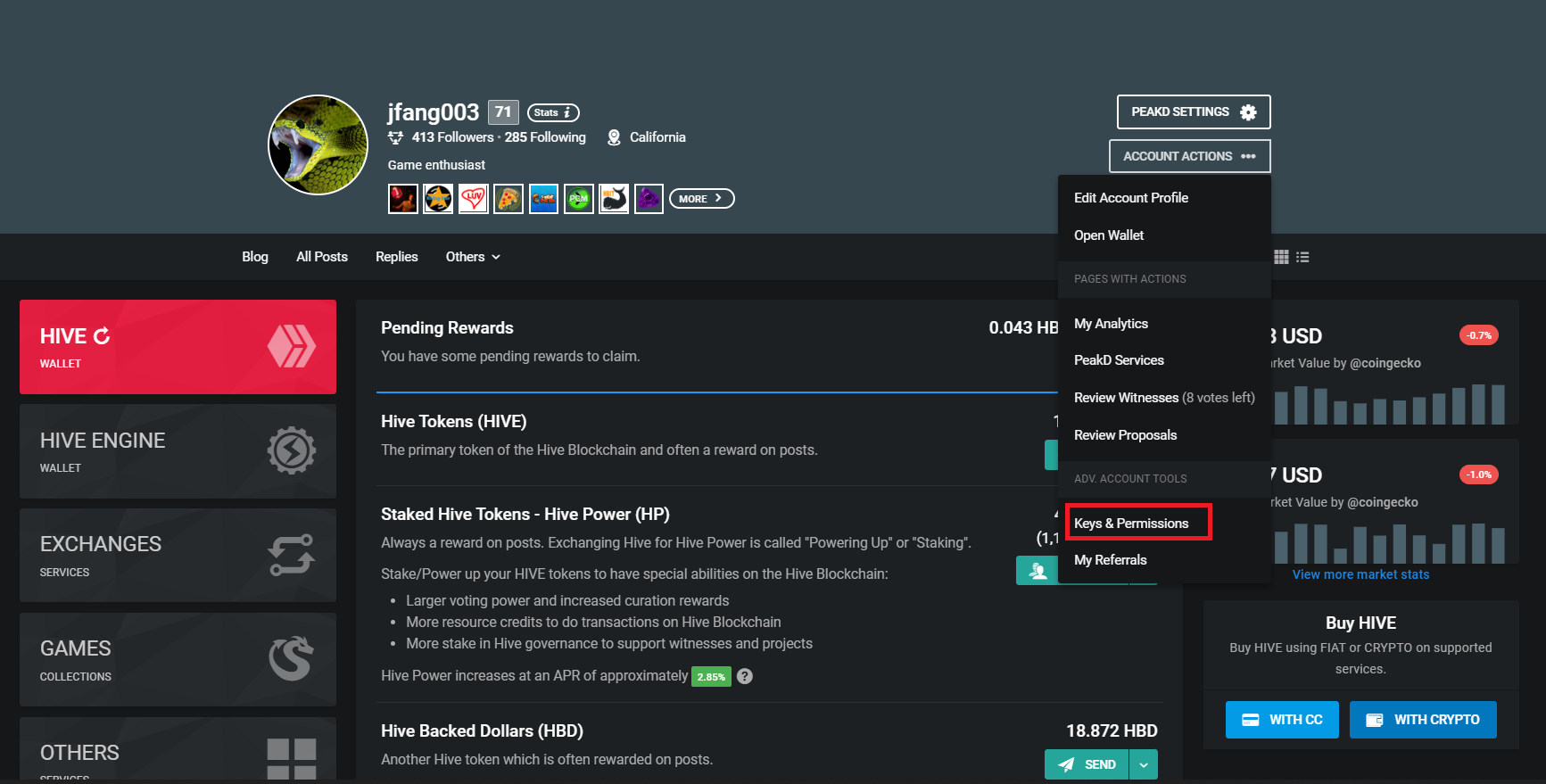Click the APR help question mark icon

tap(745, 676)
